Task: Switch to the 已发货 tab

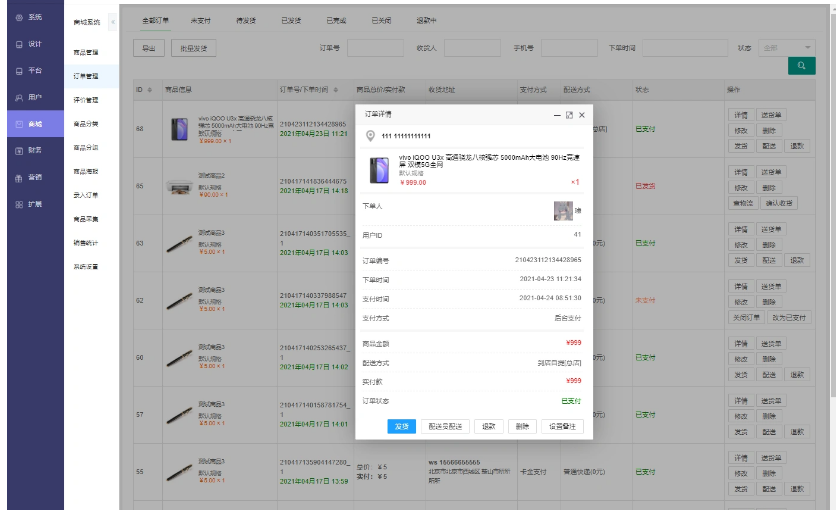Action: [x=291, y=21]
